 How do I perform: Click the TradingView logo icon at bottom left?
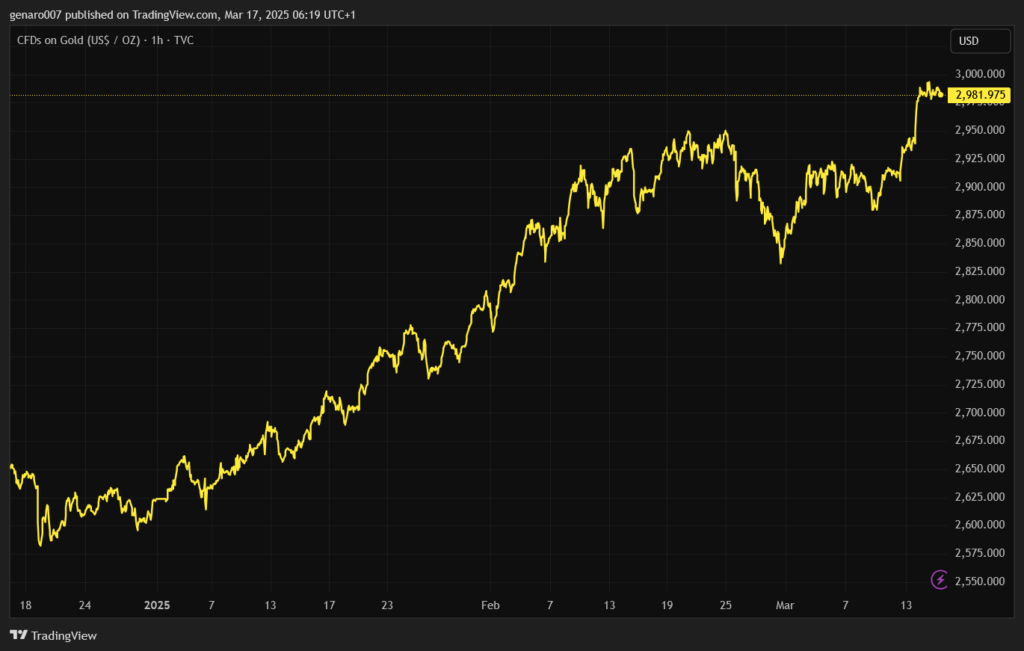[18, 635]
